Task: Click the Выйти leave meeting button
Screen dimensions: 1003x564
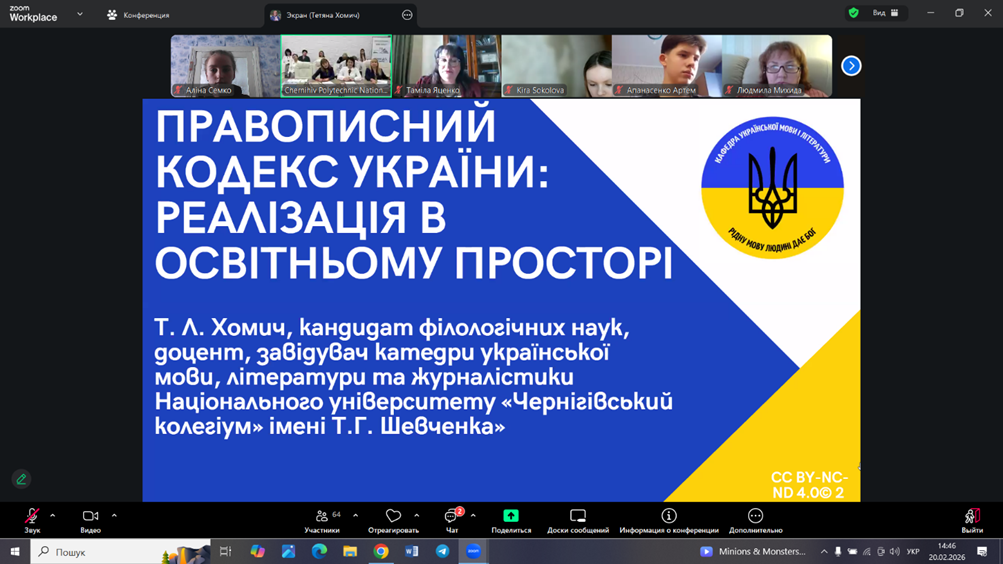Action: coord(971,518)
